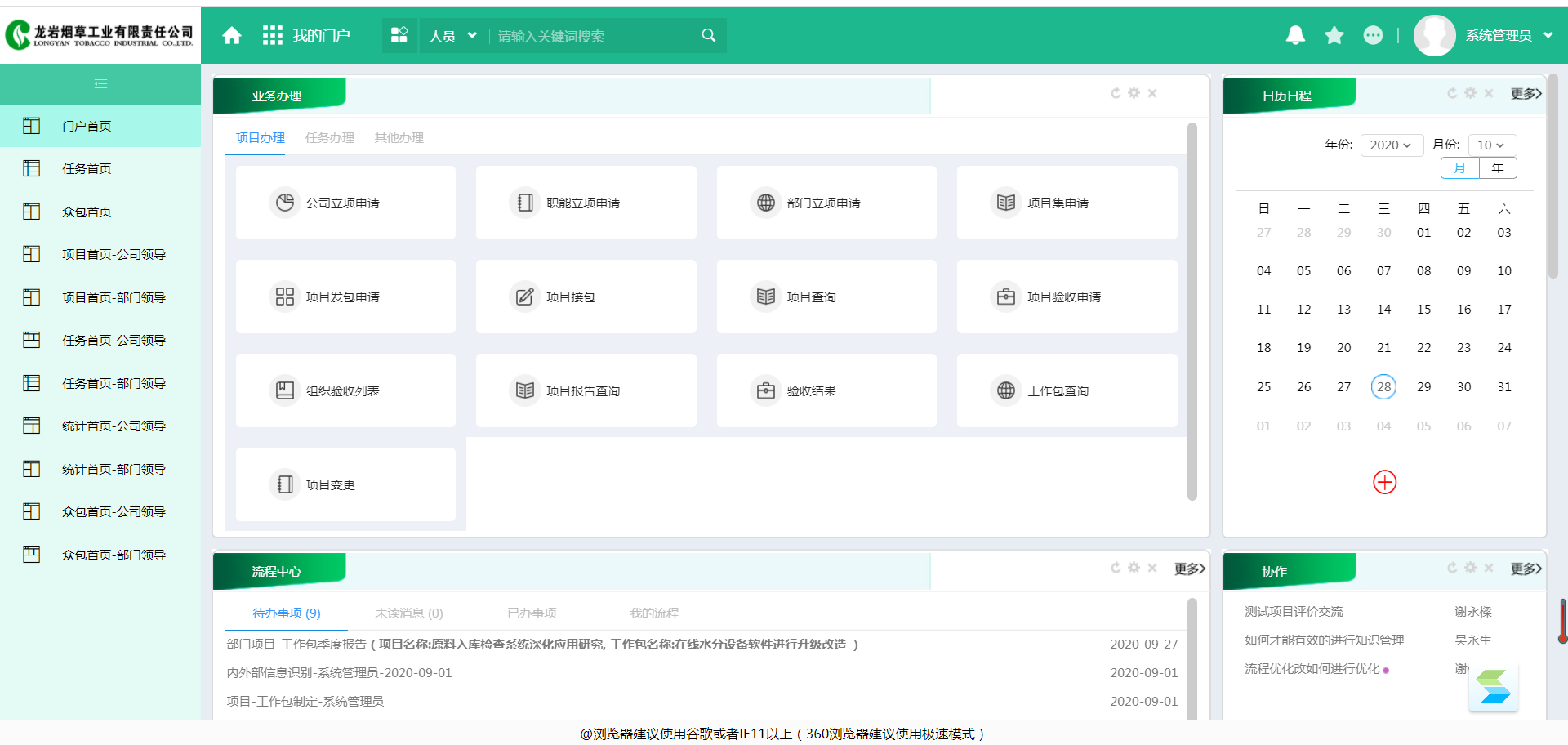Open 公司立项申请 card
This screenshot has height=745, width=1568.
(345, 203)
